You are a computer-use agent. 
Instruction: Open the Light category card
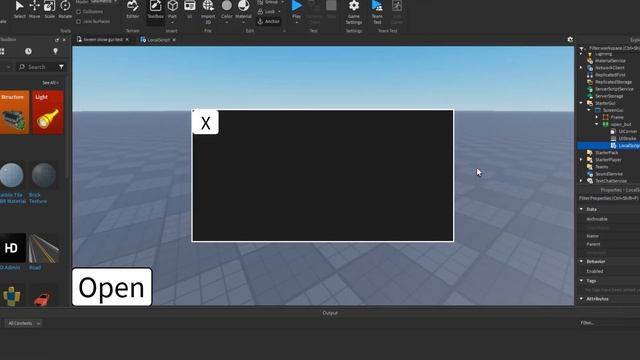click(x=48, y=112)
